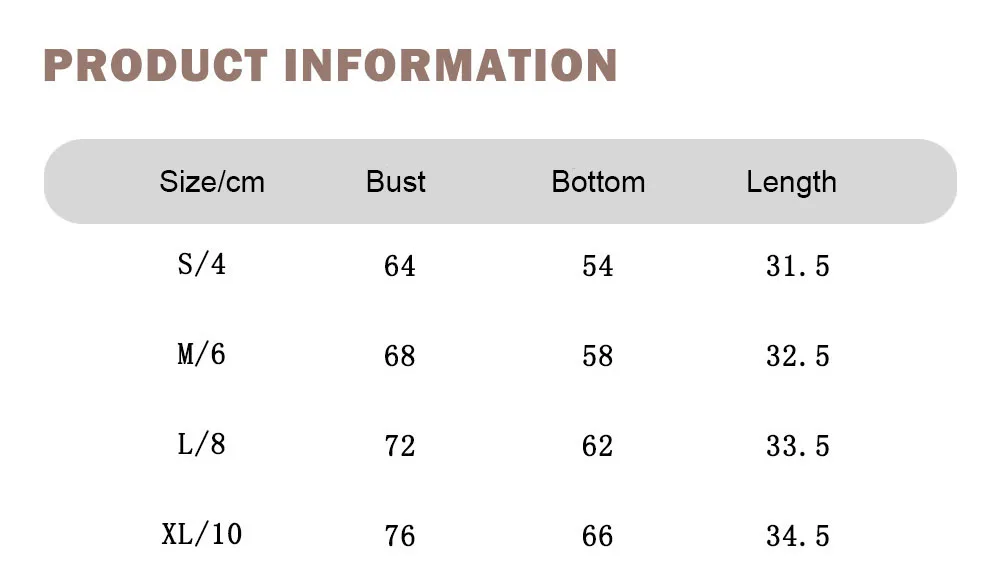Select the Size/cm column header
Viewport: 1000px width, 580px height.
[x=212, y=182]
